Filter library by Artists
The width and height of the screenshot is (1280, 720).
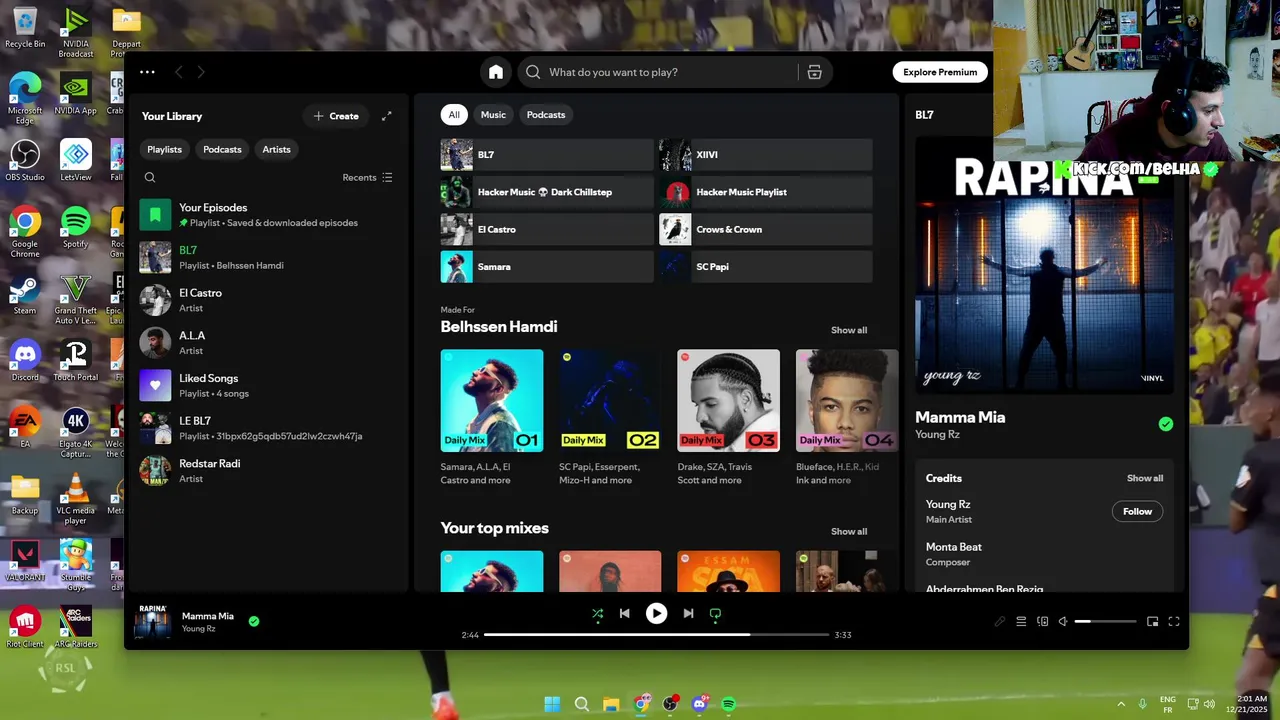coord(276,149)
